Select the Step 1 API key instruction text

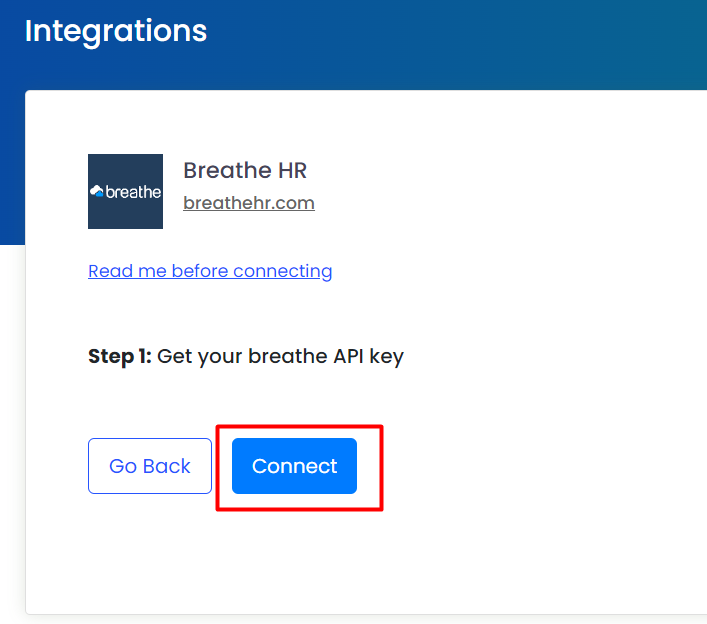246,357
